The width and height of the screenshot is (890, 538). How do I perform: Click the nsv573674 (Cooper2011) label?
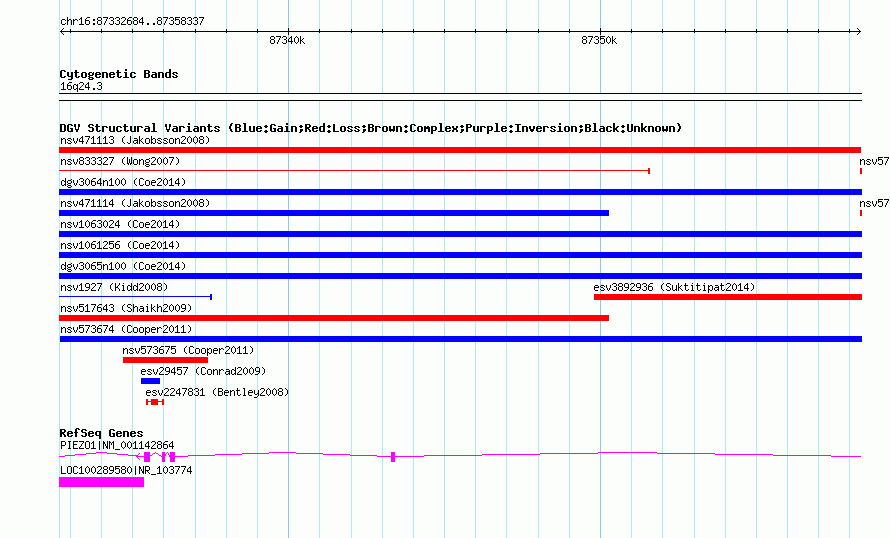[x=126, y=329]
